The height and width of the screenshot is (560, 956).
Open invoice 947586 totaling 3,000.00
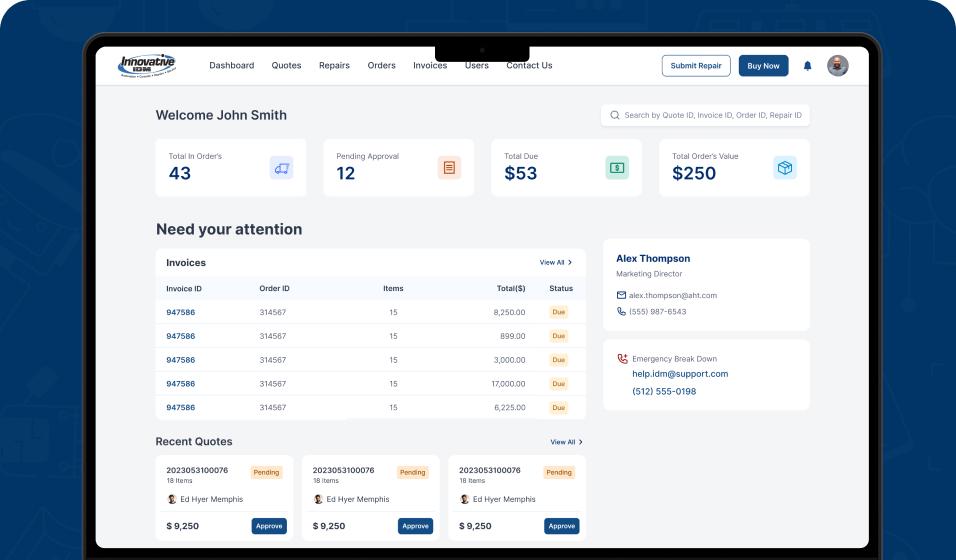tap(180, 360)
